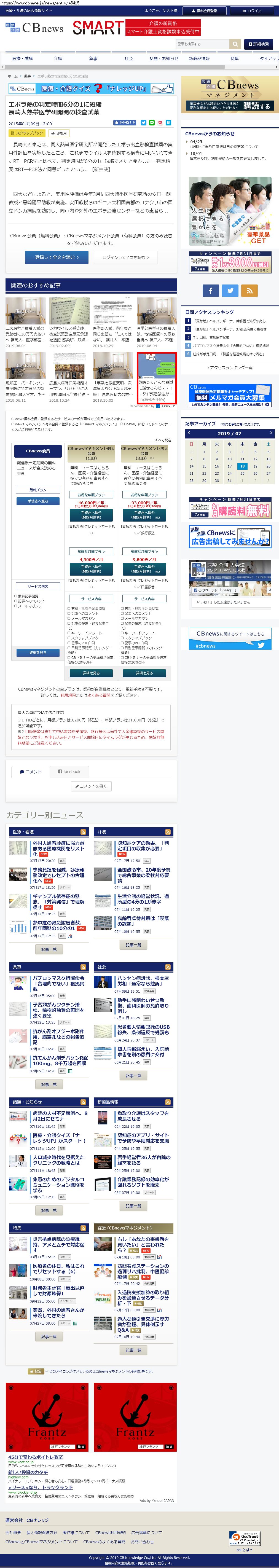The width and height of the screenshot is (279, 1568).
Task: Open the メルマガ会員大募集 banner
Action: point(230,395)
